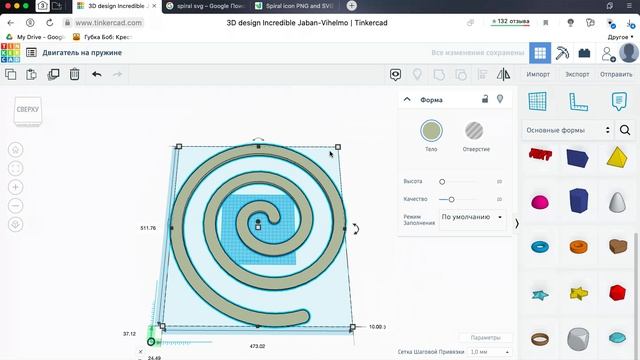Select the yellow pyramid shape
This screenshot has width=640, height=360.
(x=617, y=158)
